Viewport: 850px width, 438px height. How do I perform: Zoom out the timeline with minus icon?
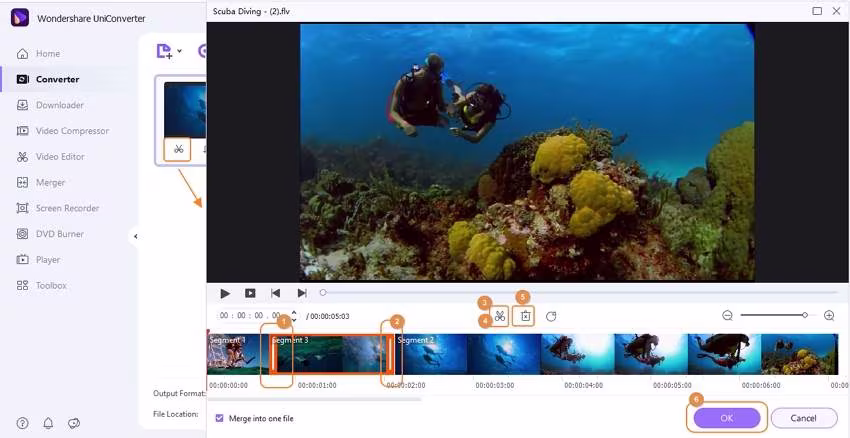pos(727,315)
